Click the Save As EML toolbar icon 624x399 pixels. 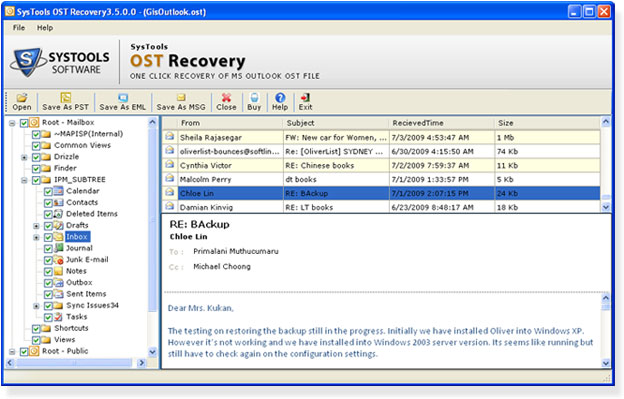[x=123, y=98]
